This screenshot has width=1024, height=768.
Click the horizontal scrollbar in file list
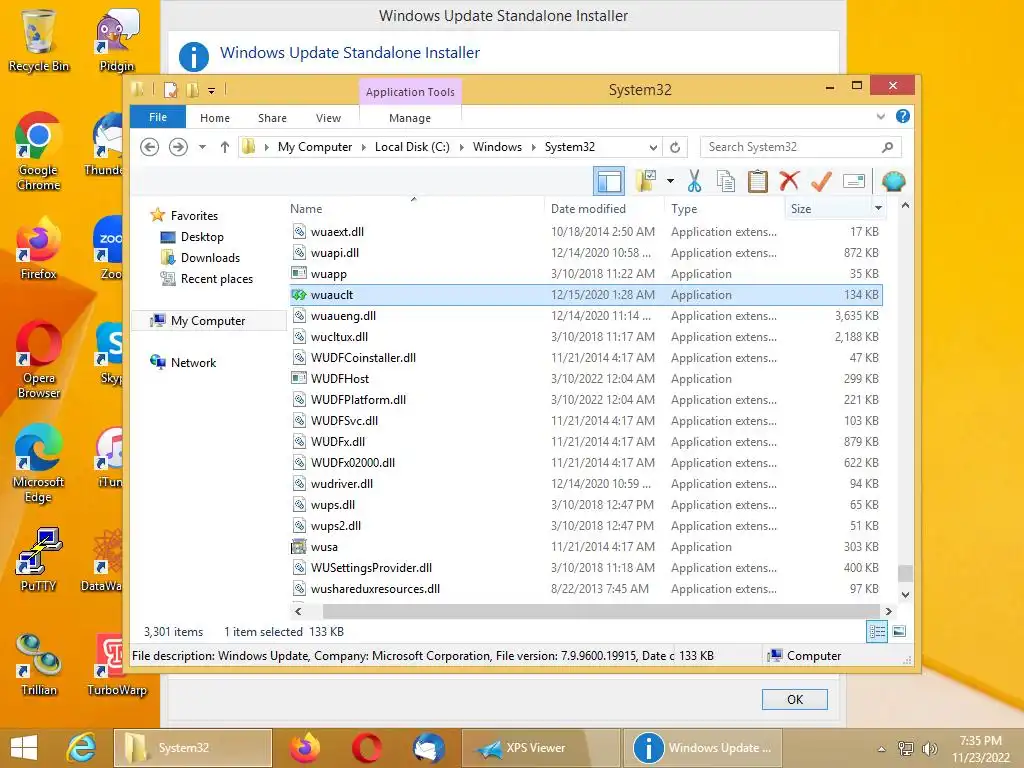point(601,611)
